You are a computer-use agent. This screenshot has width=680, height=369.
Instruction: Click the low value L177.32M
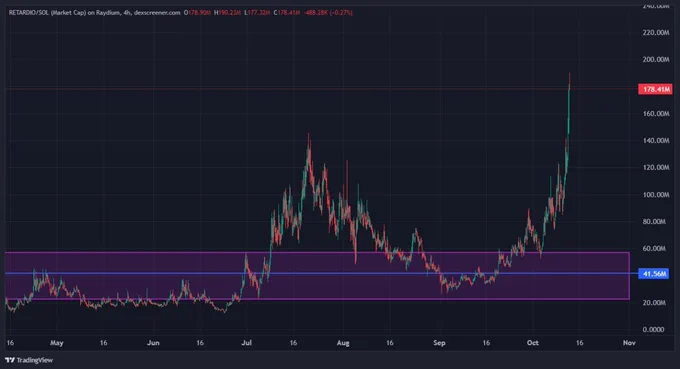pyautogui.click(x=258, y=13)
